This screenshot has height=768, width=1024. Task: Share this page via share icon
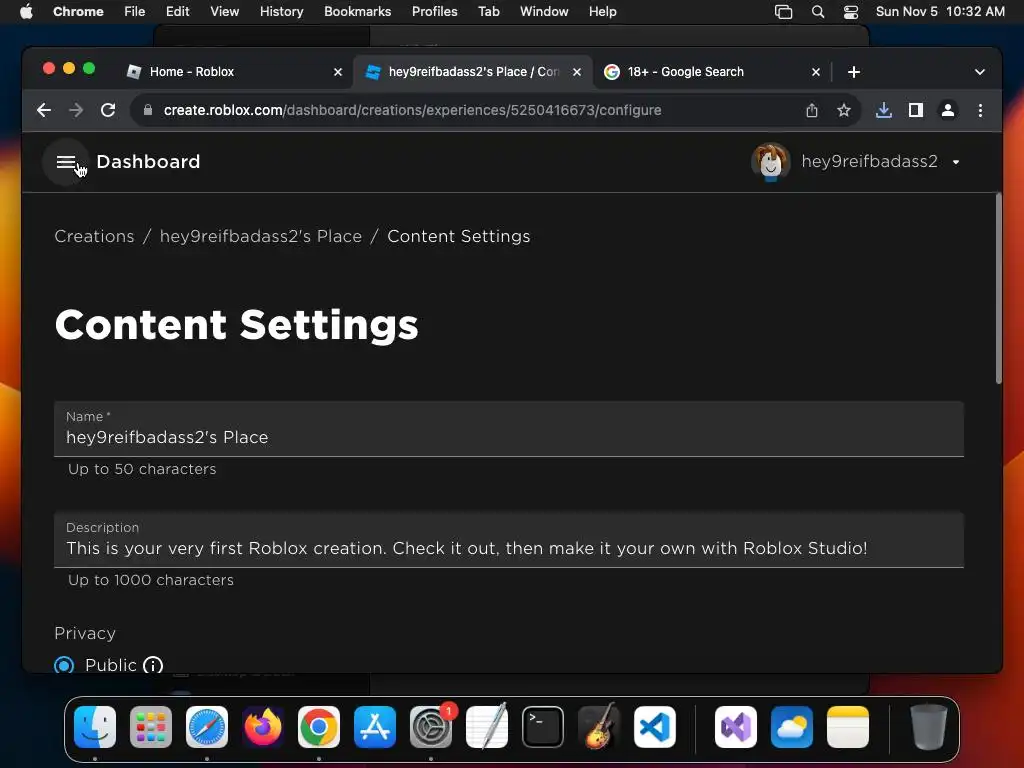tap(812, 110)
